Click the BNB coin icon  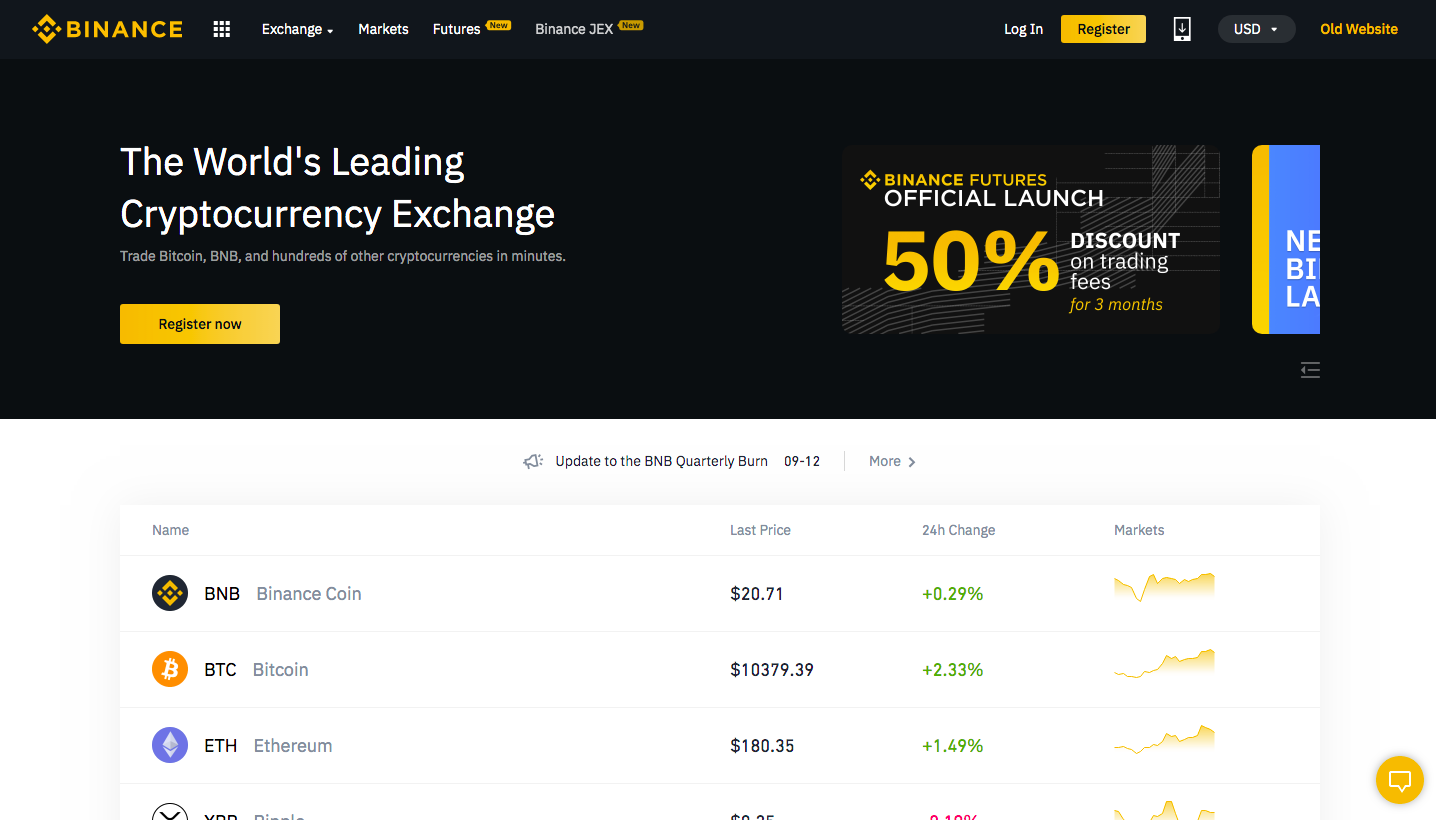[170, 593]
